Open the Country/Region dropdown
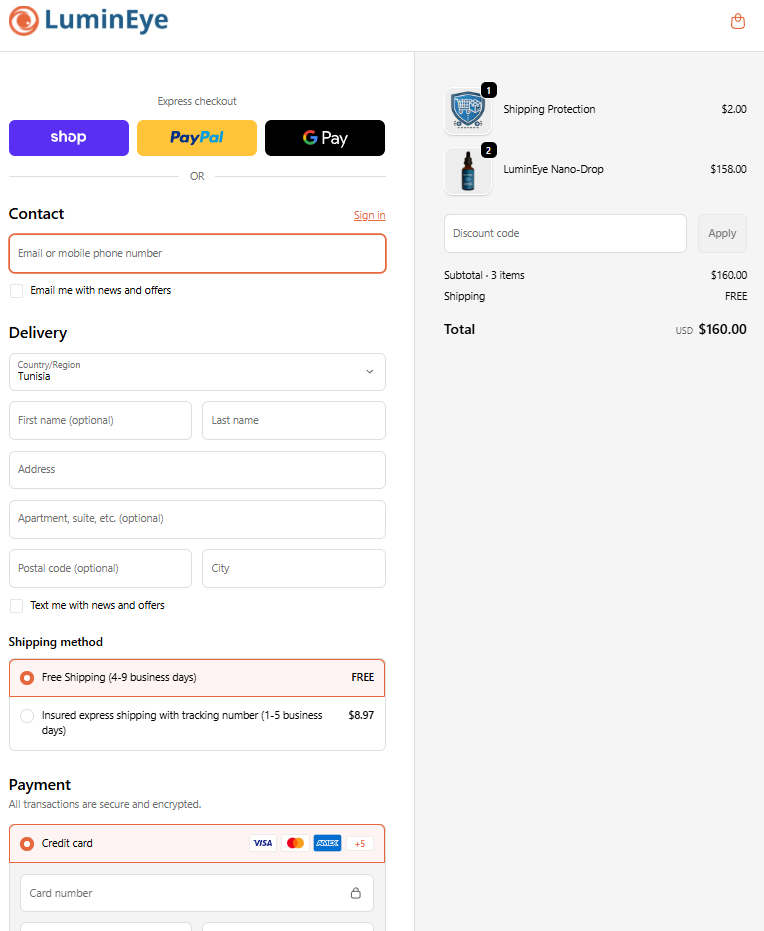Screen dimensions: 764x931 click(197, 371)
